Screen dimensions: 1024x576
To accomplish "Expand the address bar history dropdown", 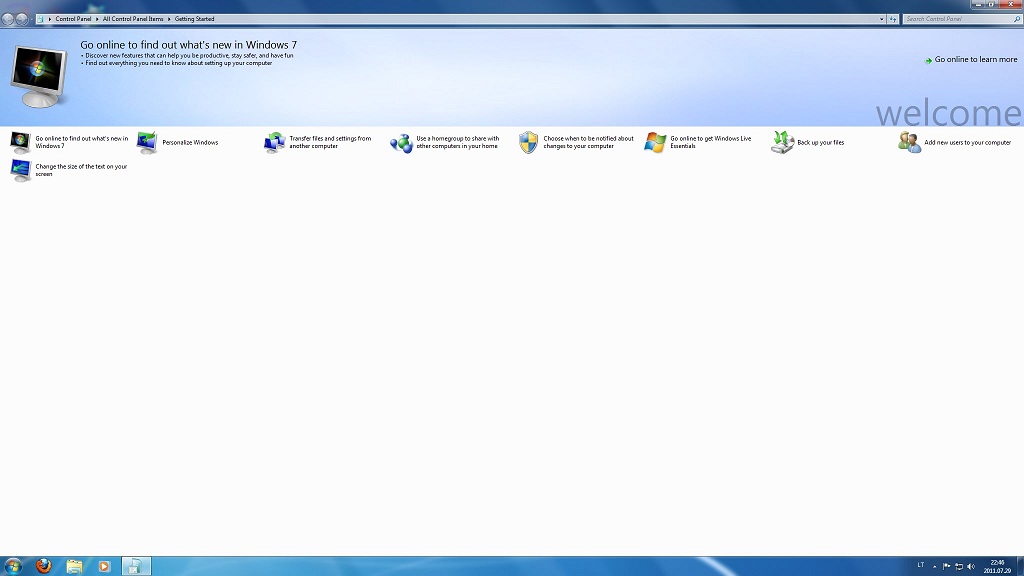I will tap(882, 19).
